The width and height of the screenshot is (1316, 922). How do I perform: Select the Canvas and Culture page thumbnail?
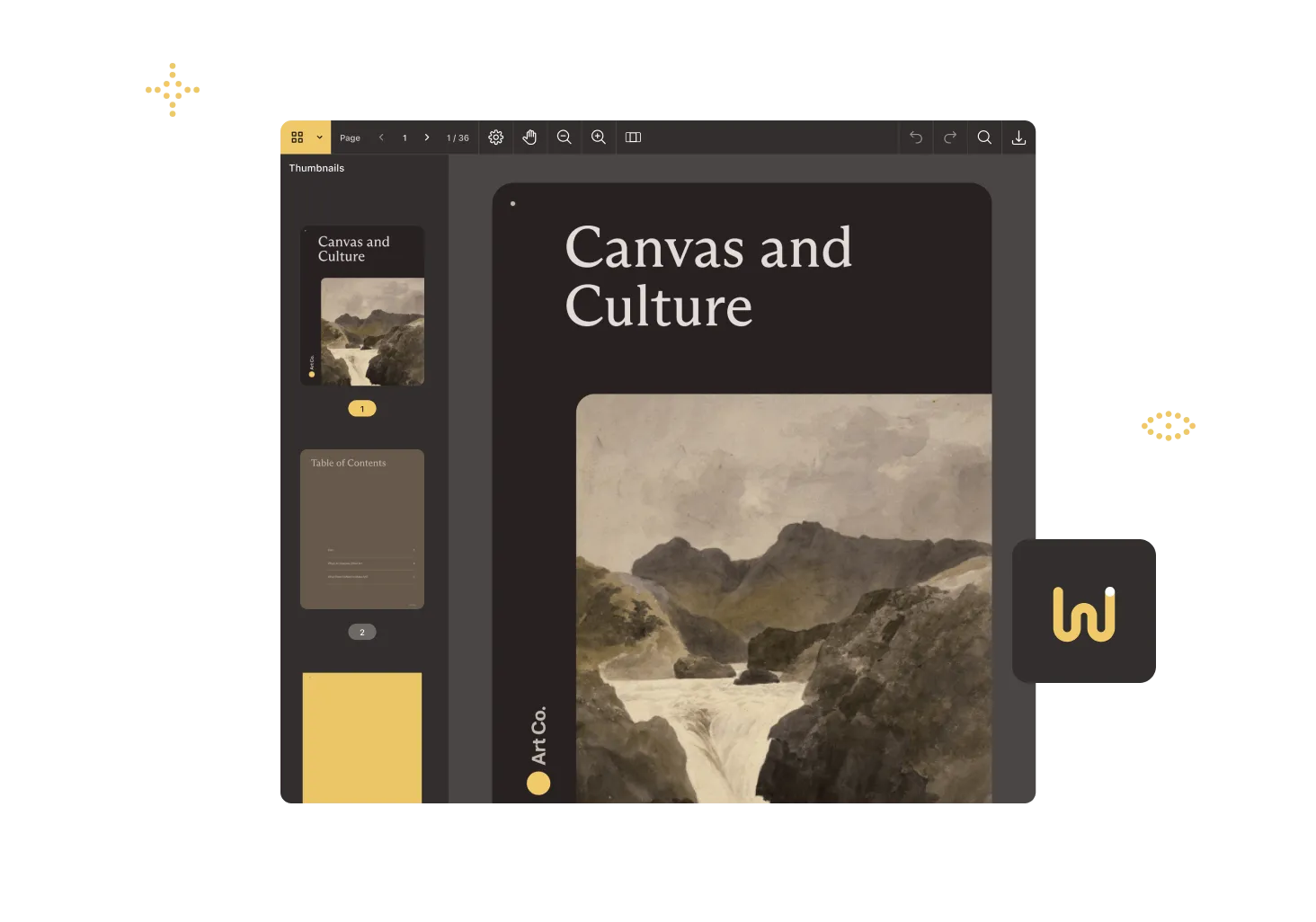pyautogui.click(x=362, y=306)
